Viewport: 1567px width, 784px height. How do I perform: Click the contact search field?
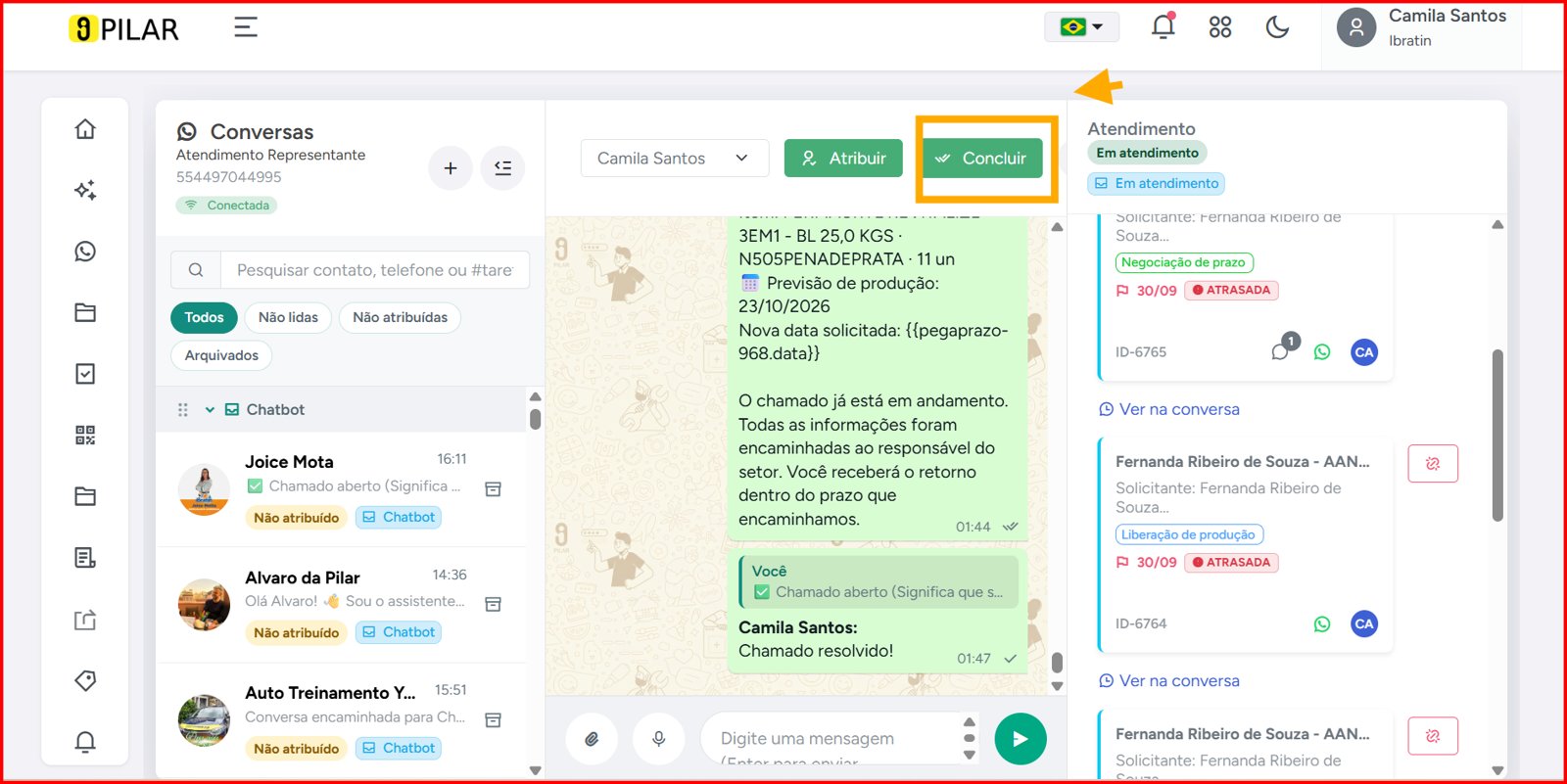tap(375, 269)
